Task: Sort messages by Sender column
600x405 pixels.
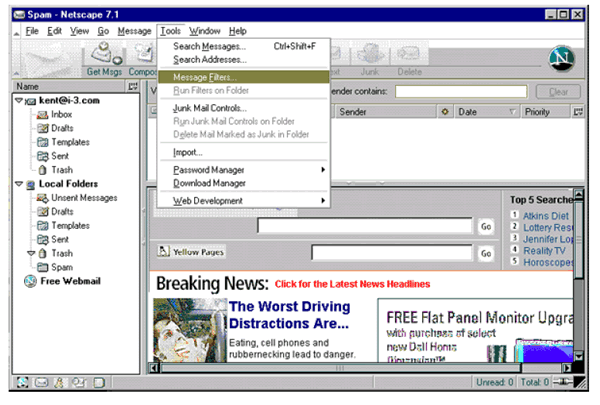Action: click(386, 112)
